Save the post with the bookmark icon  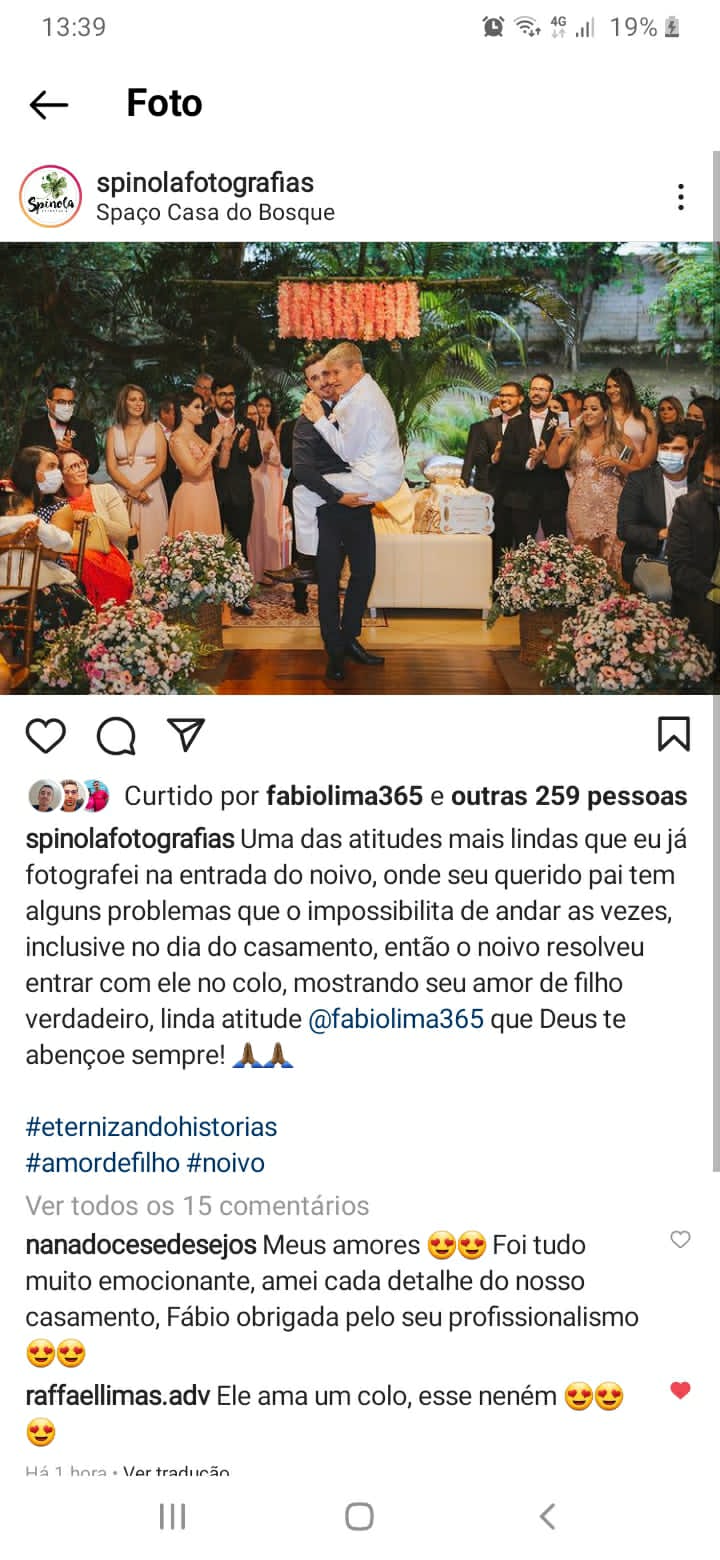point(674,734)
